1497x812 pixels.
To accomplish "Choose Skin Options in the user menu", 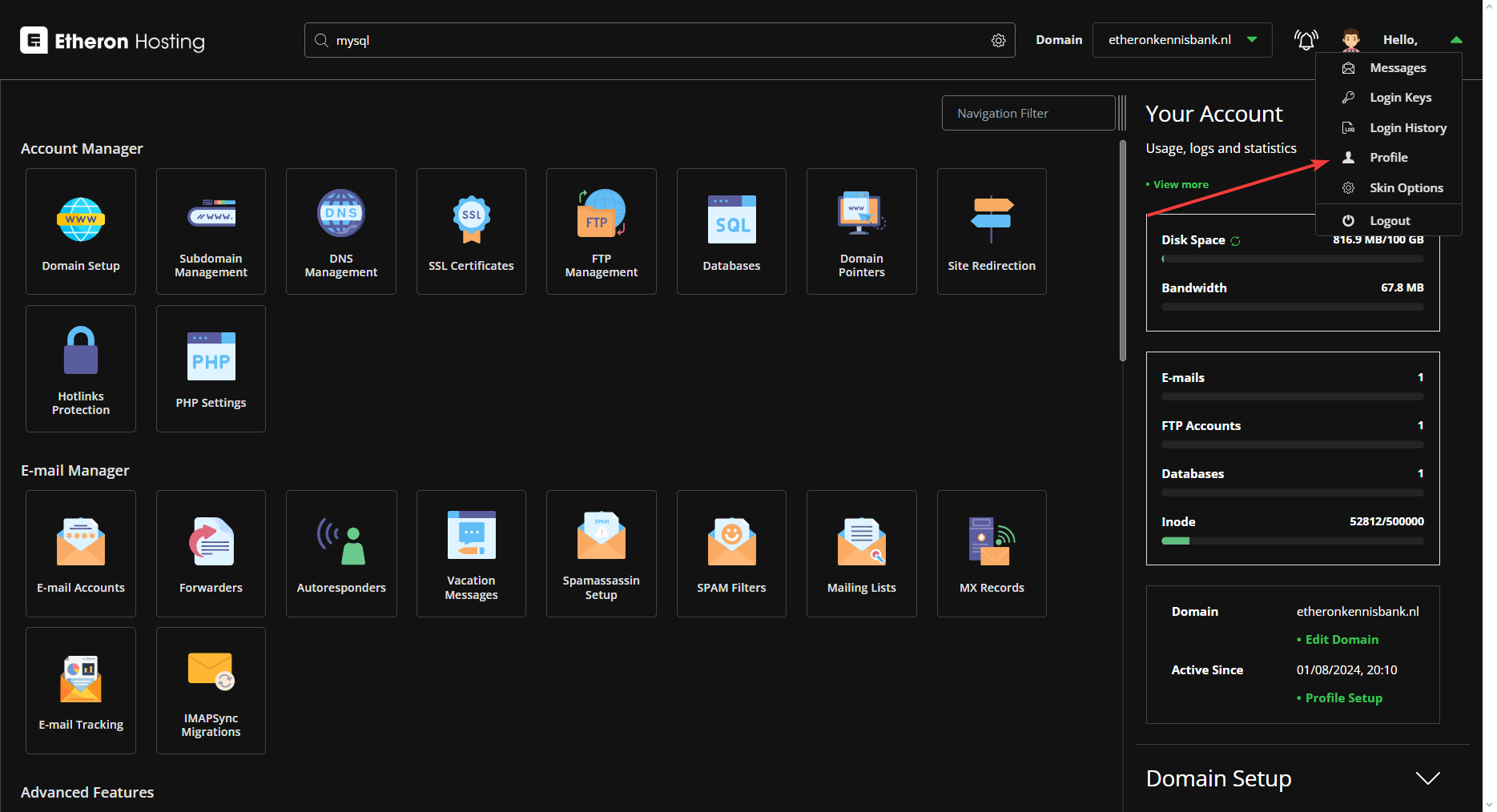I will [x=1406, y=188].
